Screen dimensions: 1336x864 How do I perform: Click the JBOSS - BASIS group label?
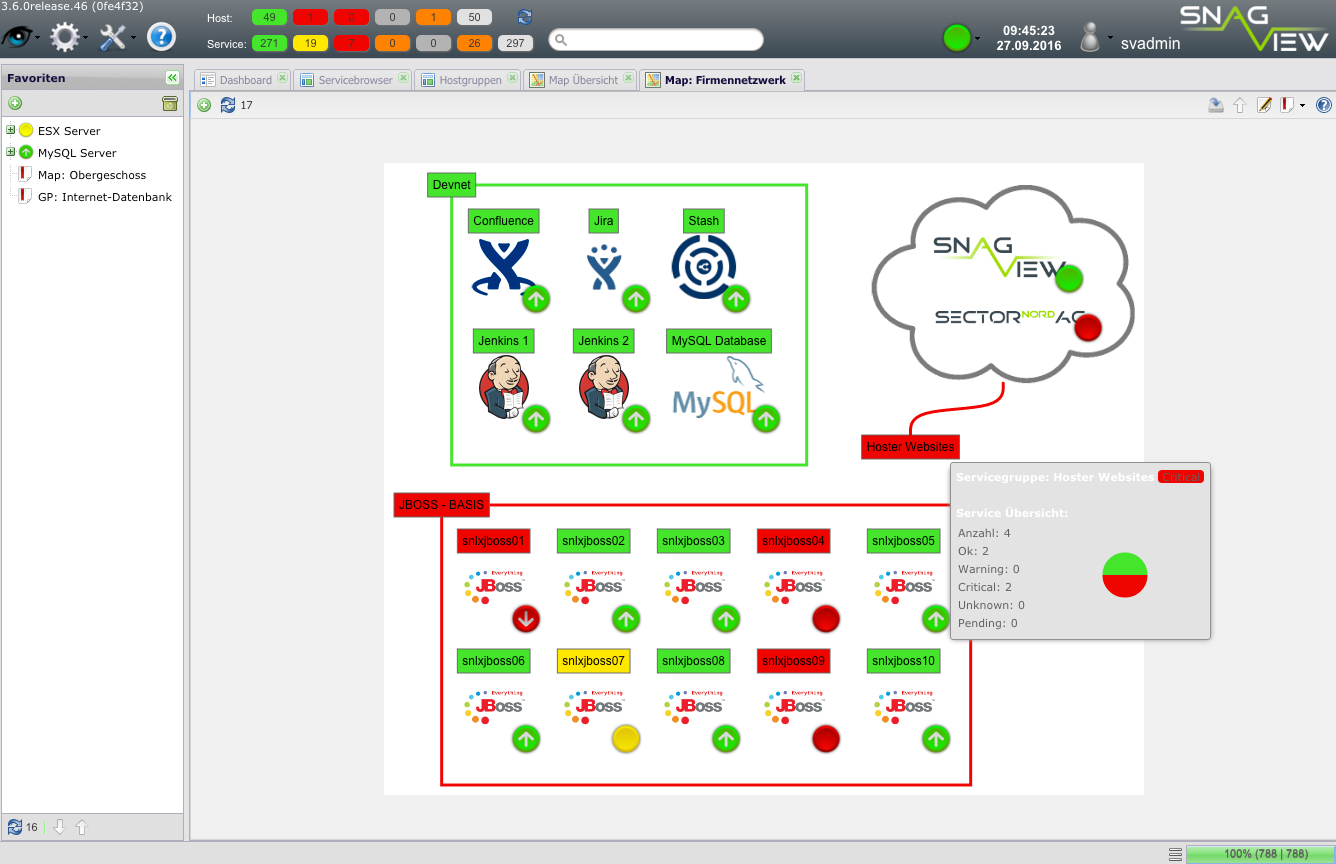(440, 505)
